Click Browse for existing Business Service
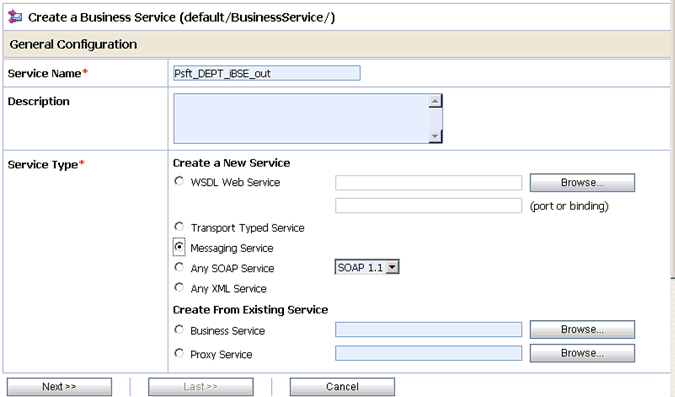The image size is (675, 397). coord(582,329)
